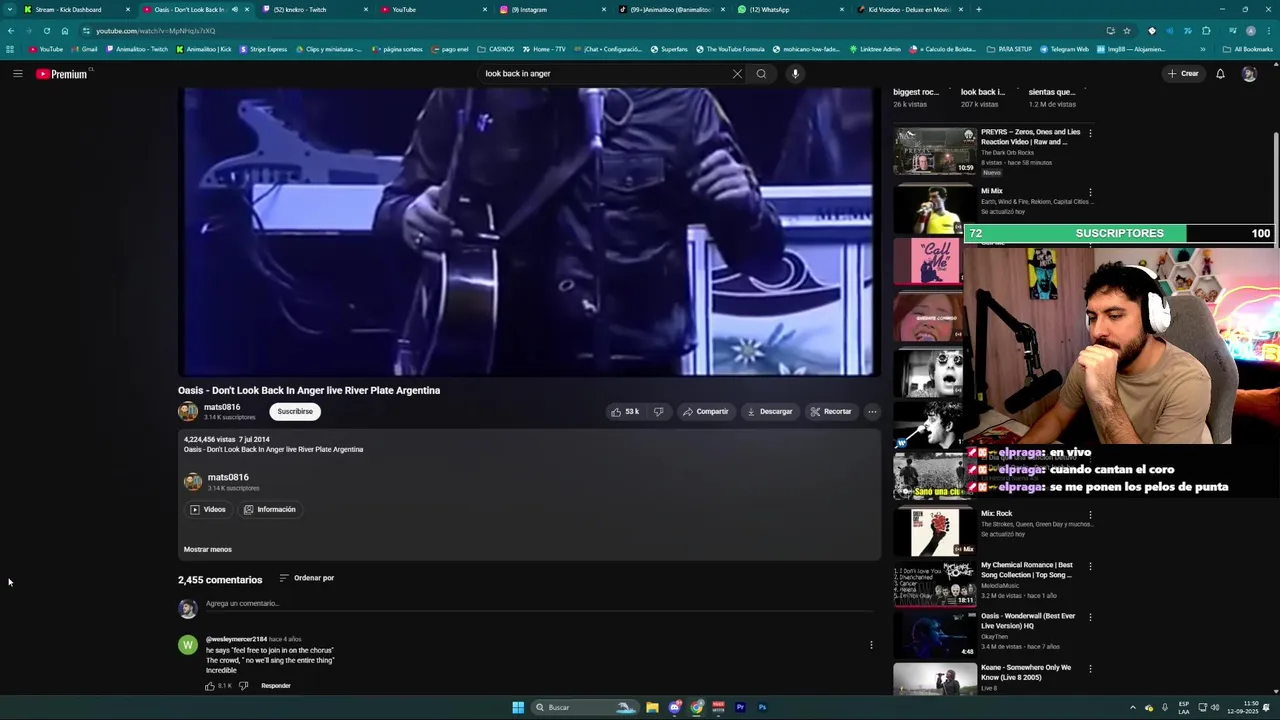Open mats0816 channel avatar beside the title

[188, 411]
